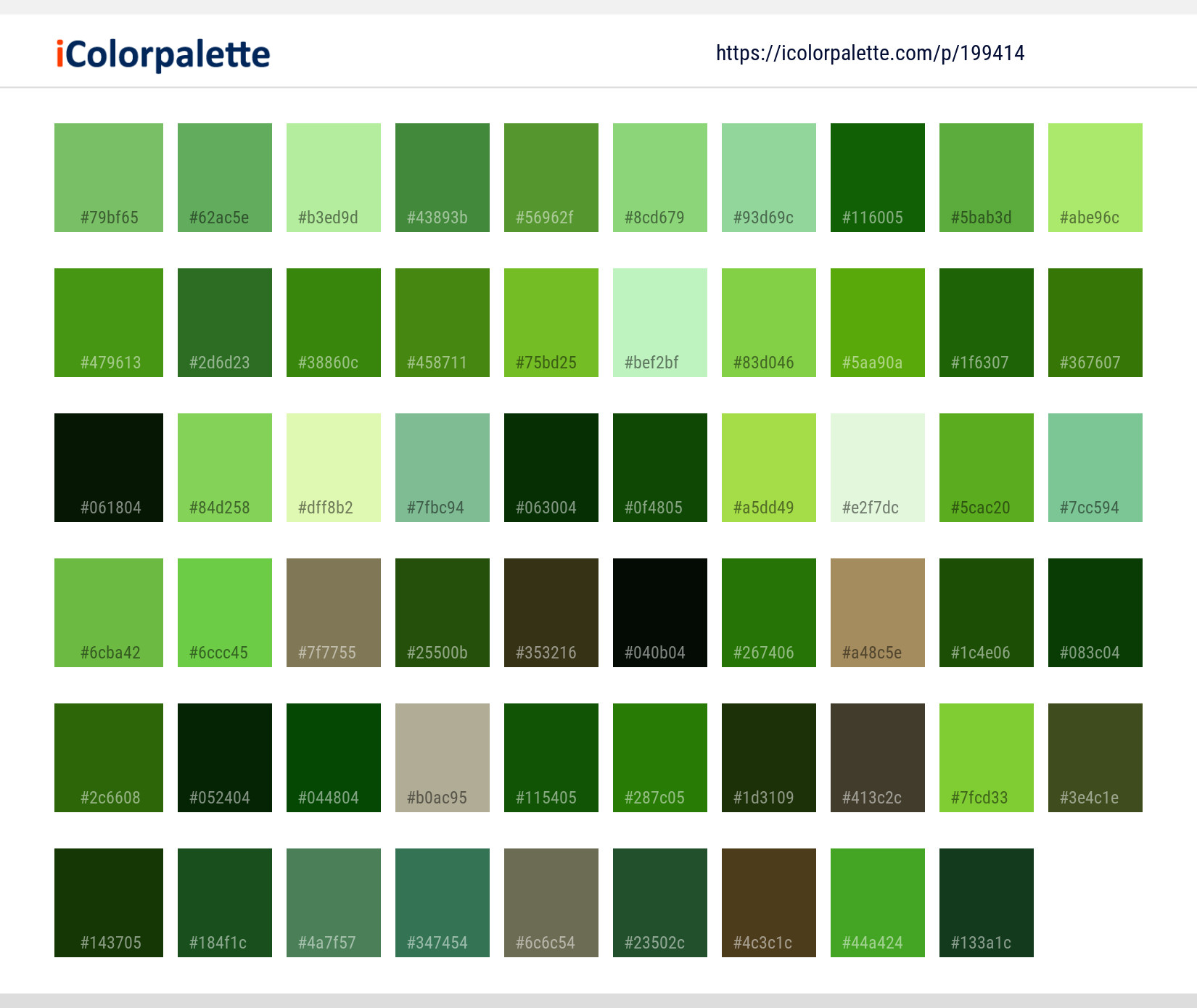The height and width of the screenshot is (1008, 1197).
Task: Choose the #1c4e06 swatch
Action: (987, 613)
